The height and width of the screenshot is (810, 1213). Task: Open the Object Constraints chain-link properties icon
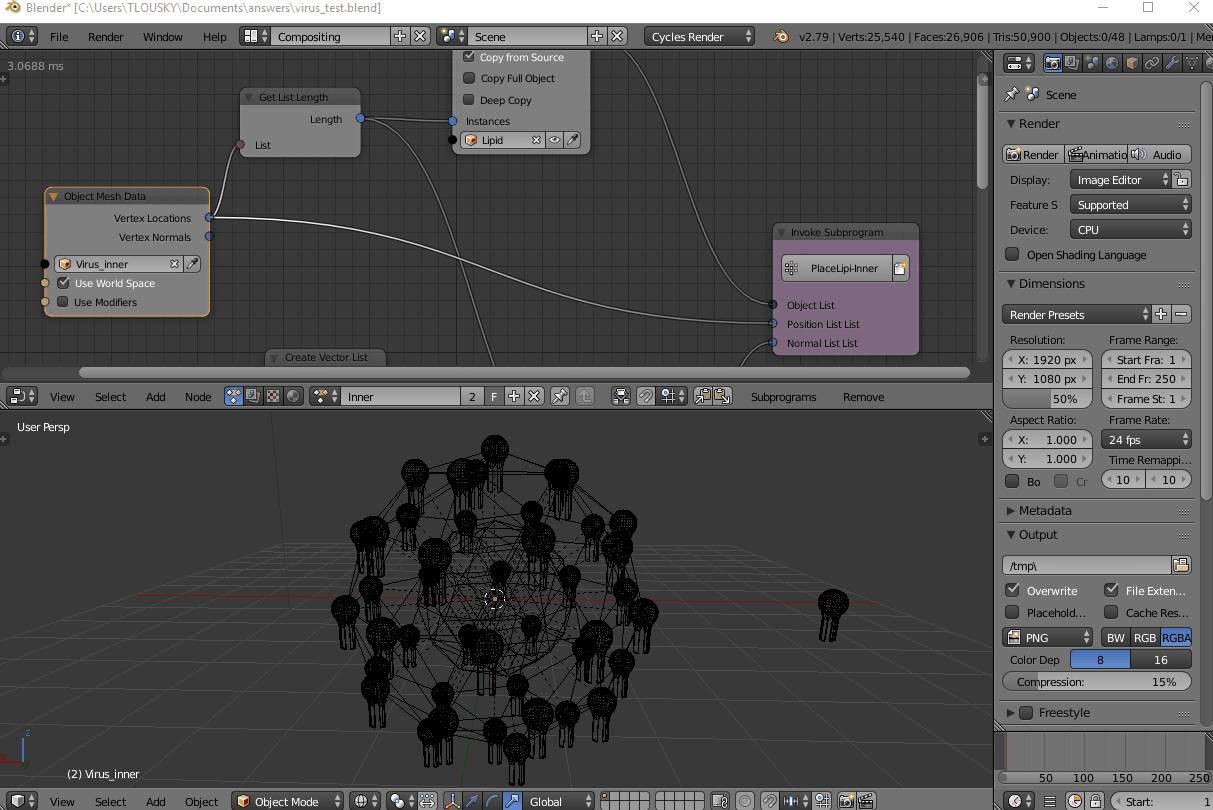pyautogui.click(x=1151, y=63)
